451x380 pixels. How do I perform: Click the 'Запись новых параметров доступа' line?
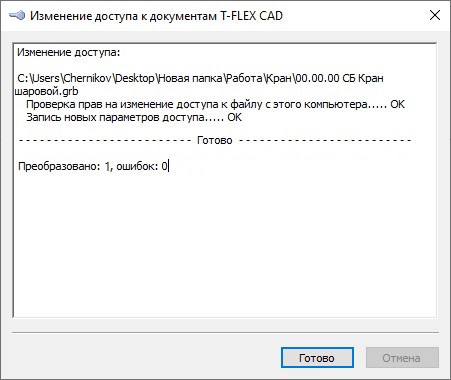click(115, 117)
